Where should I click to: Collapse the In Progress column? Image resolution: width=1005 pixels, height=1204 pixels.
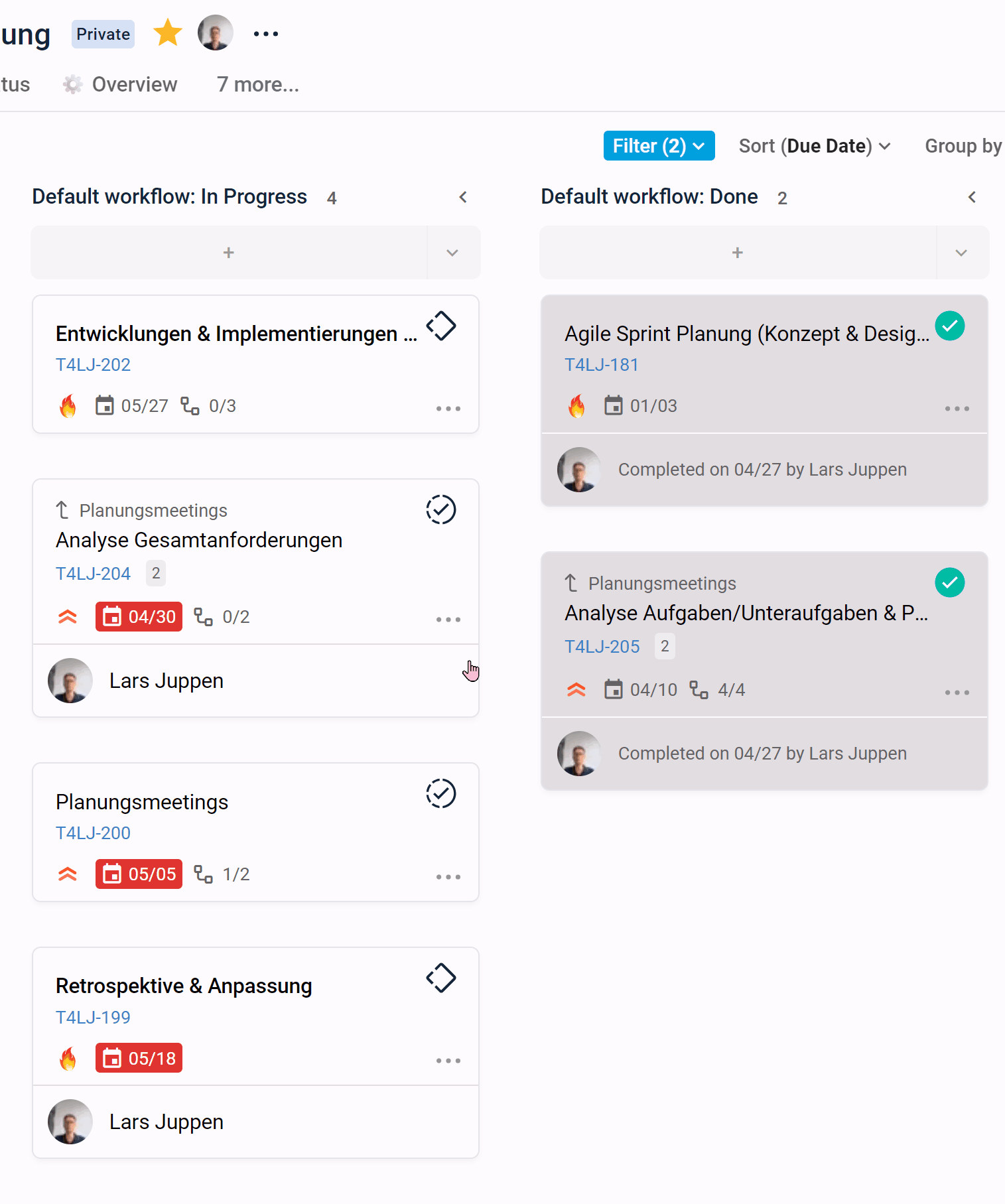tap(463, 197)
